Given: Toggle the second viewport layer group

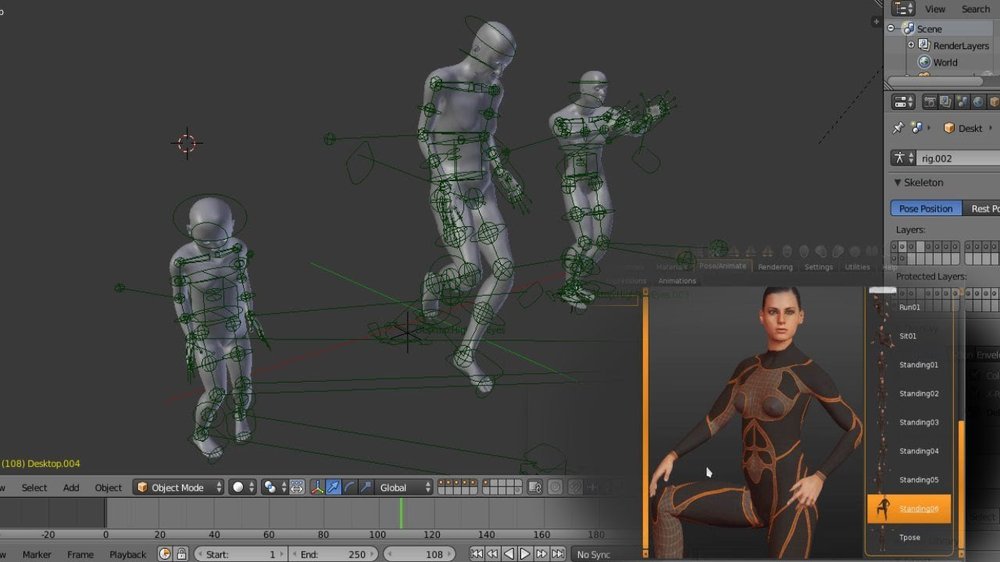Looking at the screenshot, I should click(502, 487).
